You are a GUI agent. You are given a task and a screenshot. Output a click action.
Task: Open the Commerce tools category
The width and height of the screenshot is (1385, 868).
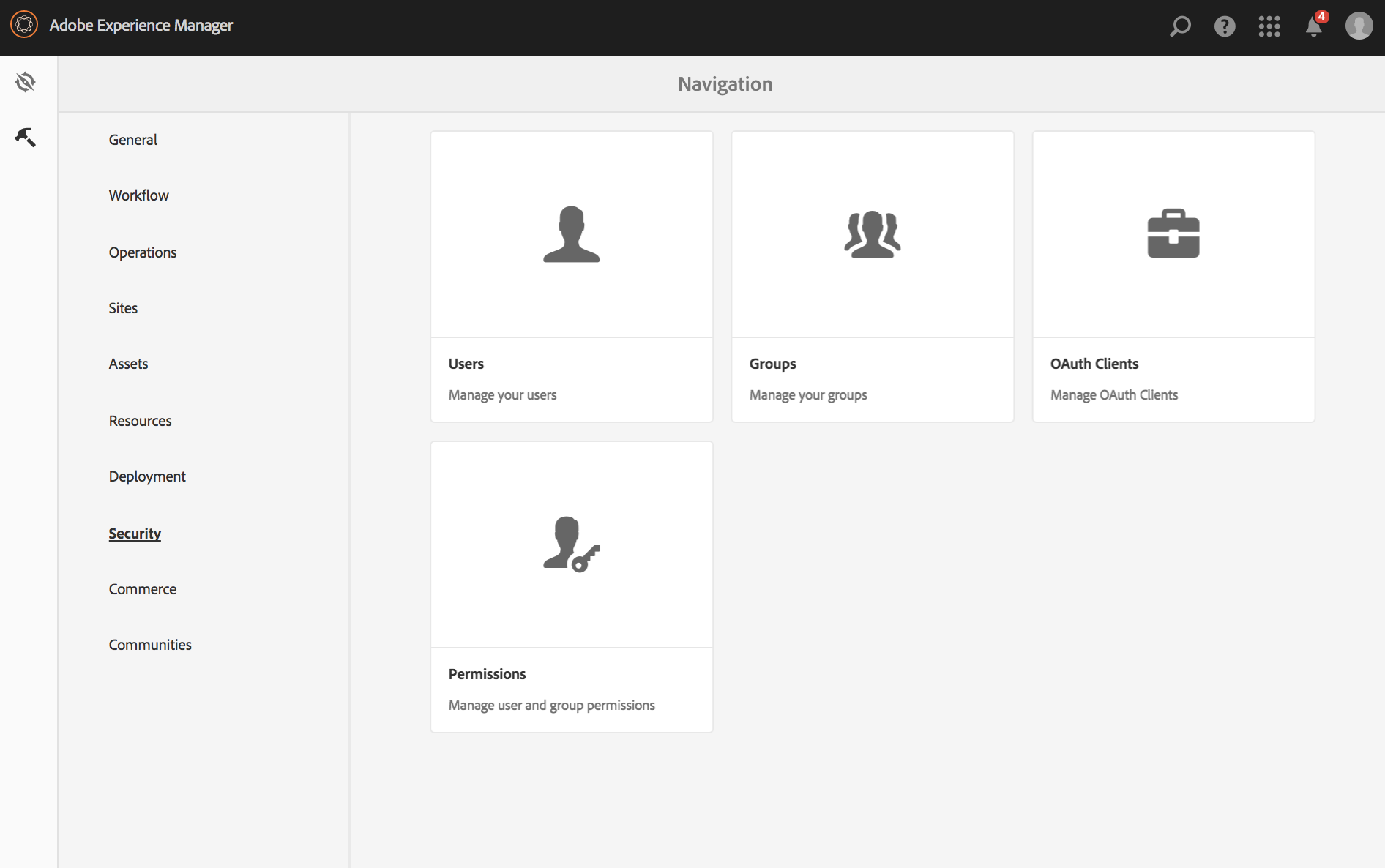(x=143, y=589)
